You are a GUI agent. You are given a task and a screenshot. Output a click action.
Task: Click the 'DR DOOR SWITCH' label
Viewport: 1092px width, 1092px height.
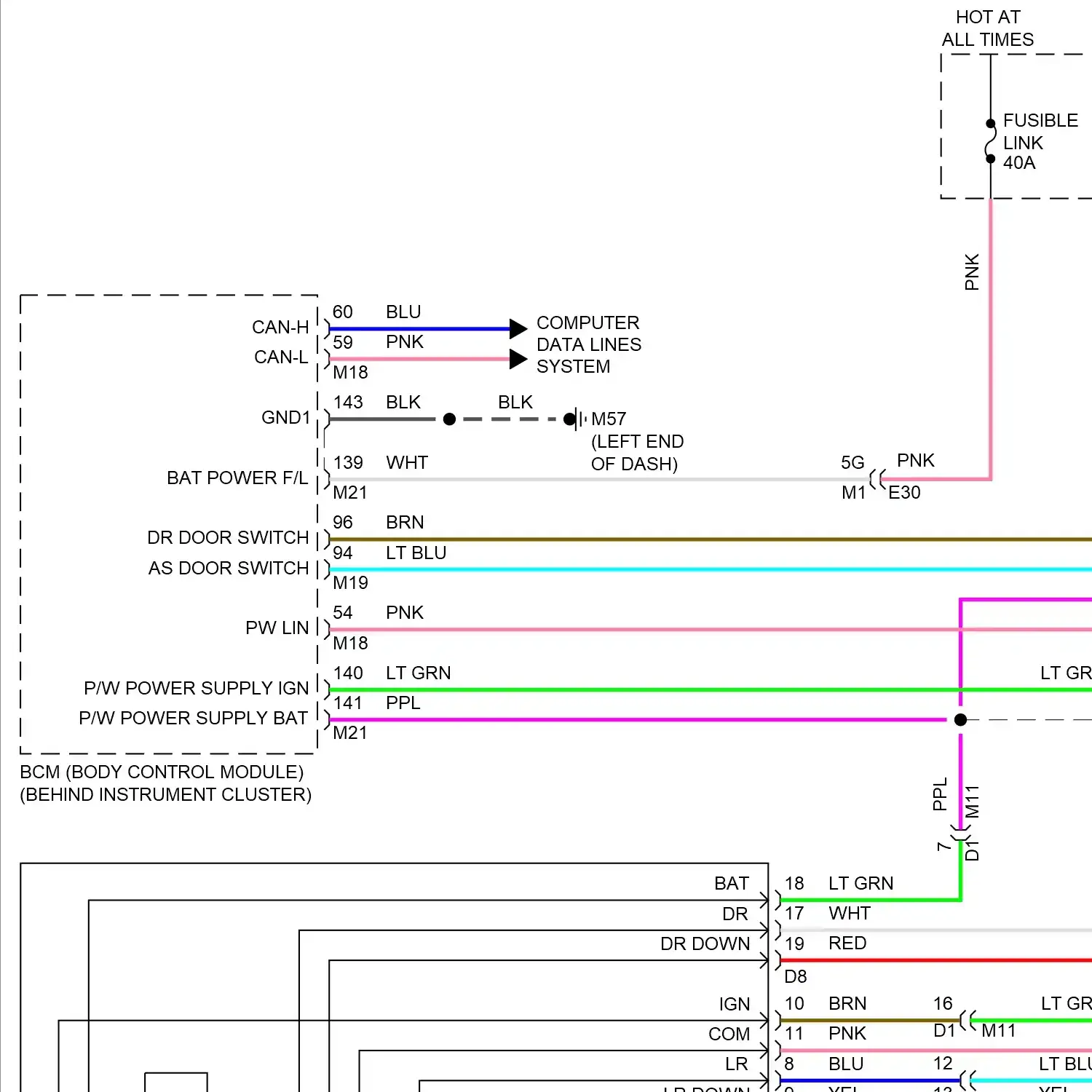point(228,538)
